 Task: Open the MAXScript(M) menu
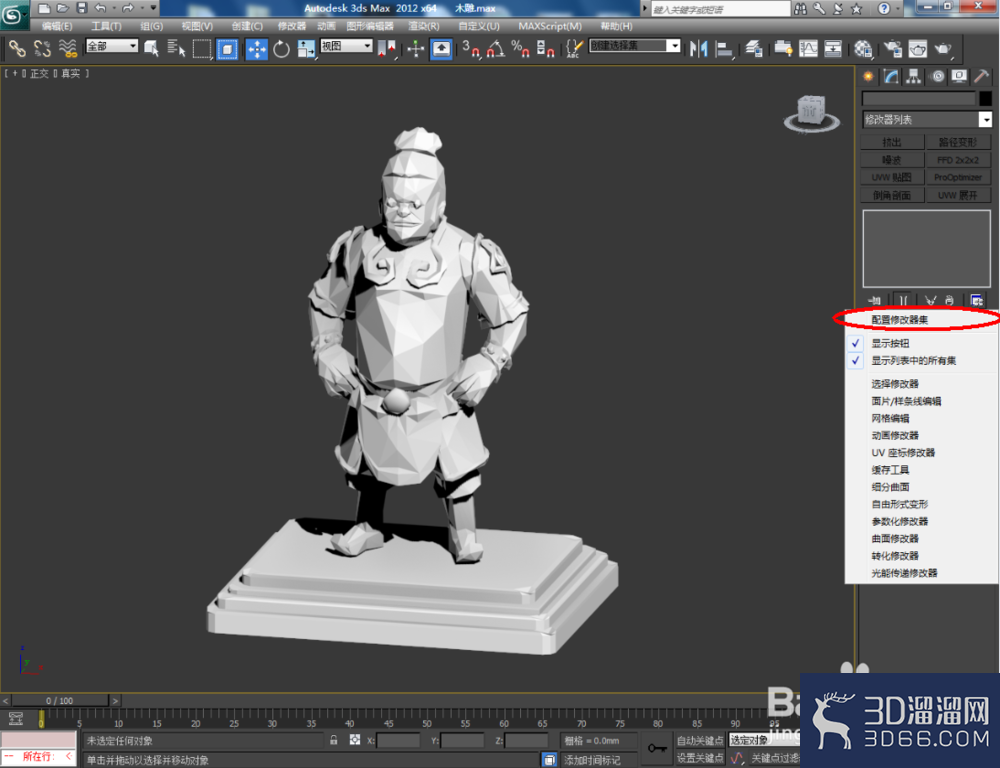[x=550, y=26]
